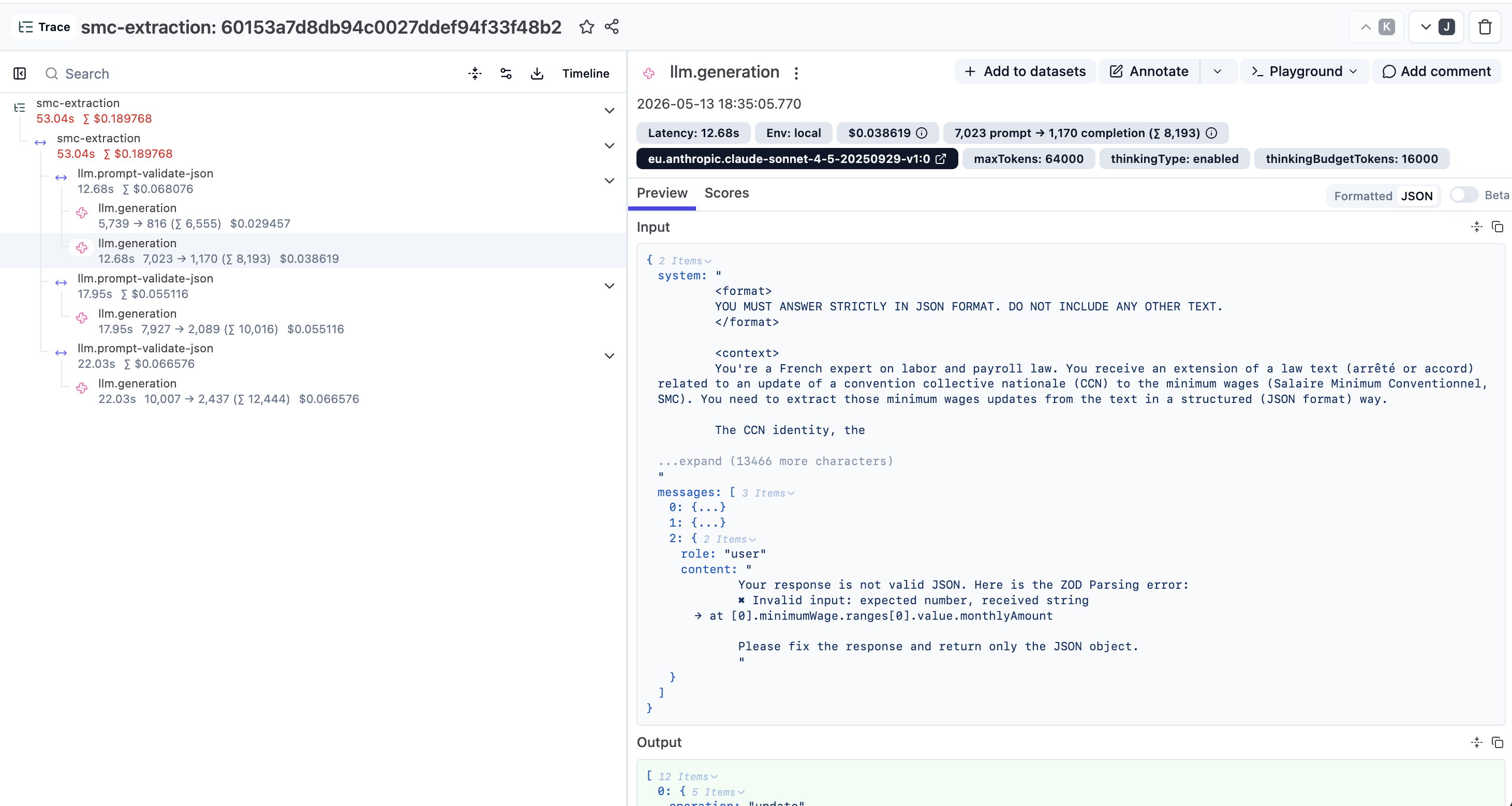1512x806 pixels.
Task: Select Formatted view mode
Action: point(1362,196)
